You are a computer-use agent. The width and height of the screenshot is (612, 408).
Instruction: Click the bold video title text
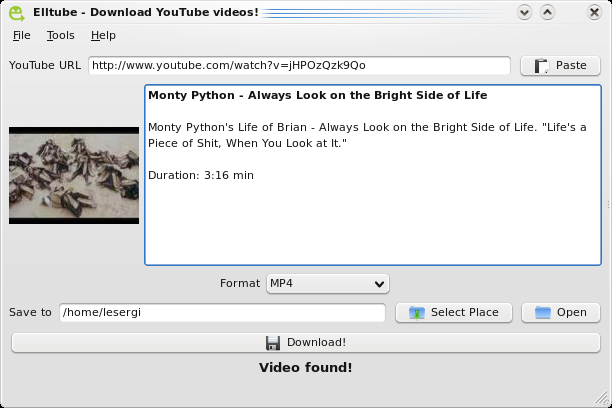(x=318, y=95)
